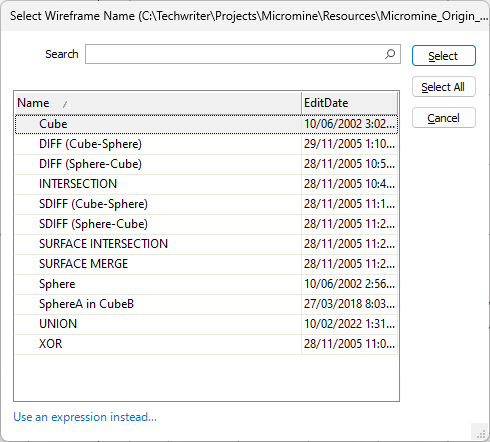Select the DIFF (Cube-Sphere) entry

(x=206, y=144)
